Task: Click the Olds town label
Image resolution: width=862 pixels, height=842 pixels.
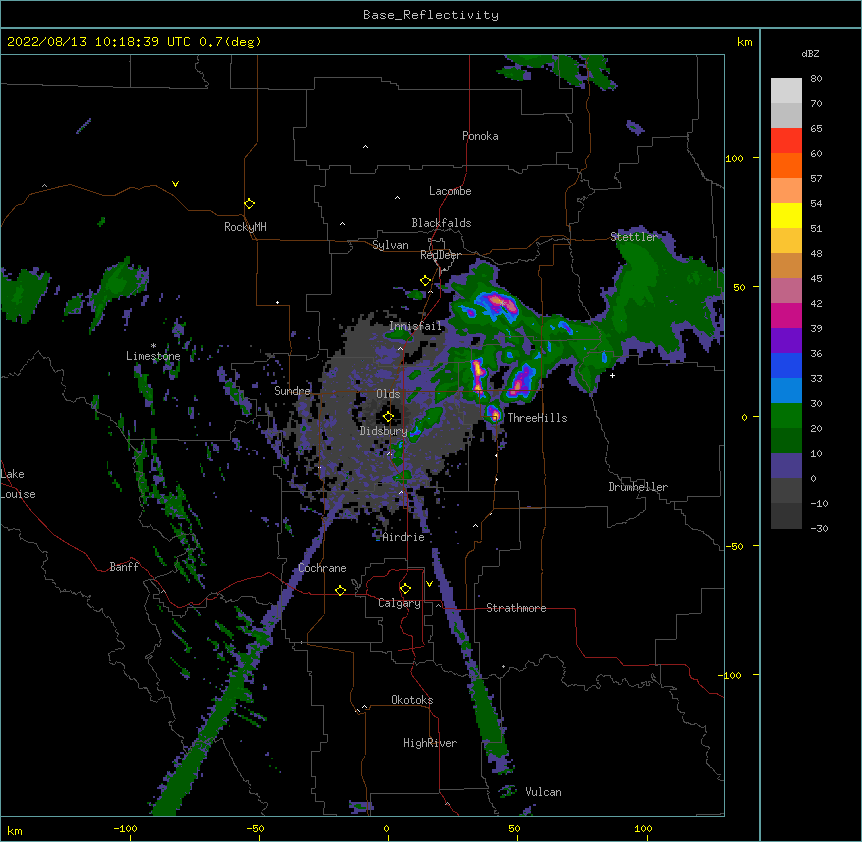Action: [x=388, y=394]
